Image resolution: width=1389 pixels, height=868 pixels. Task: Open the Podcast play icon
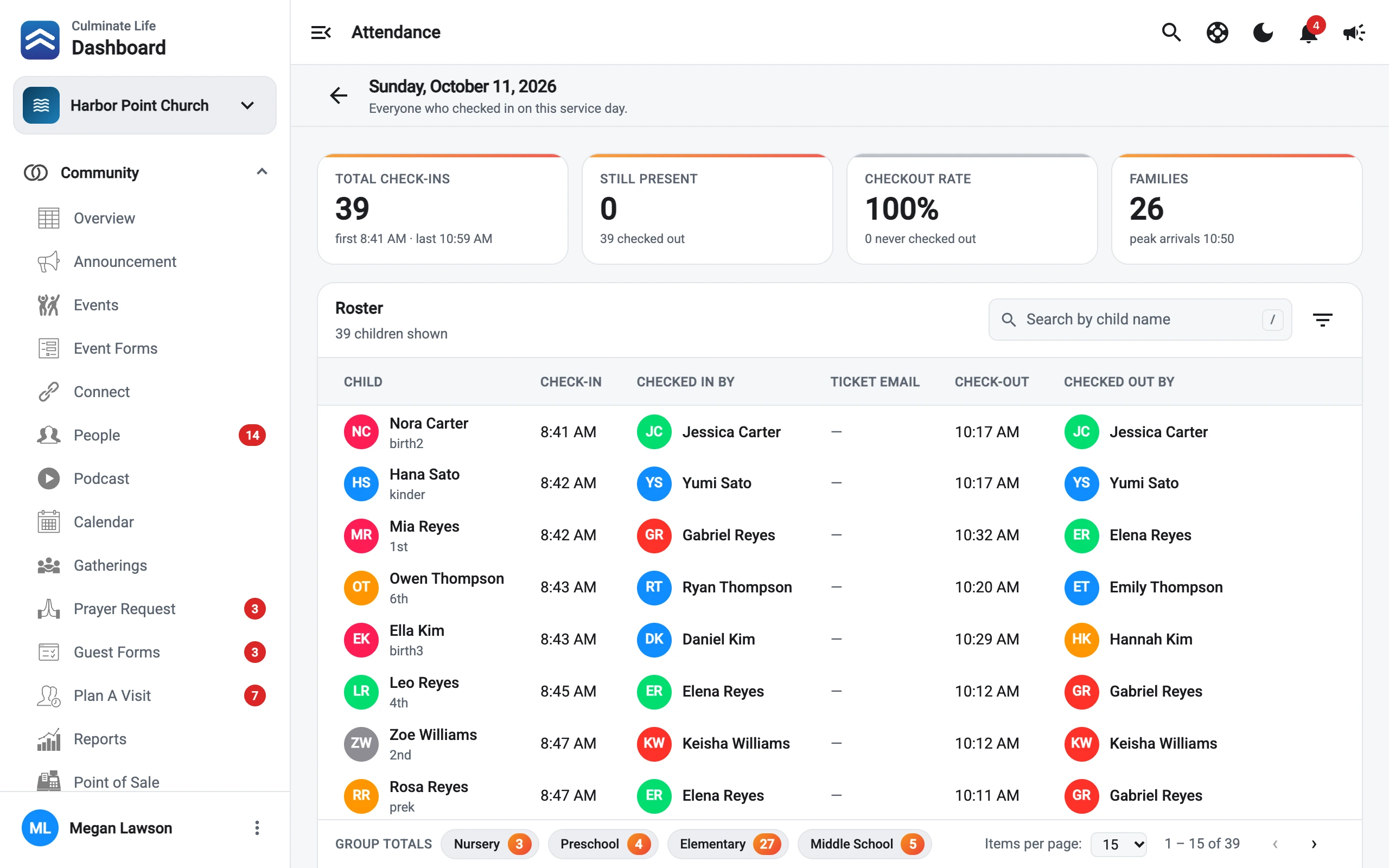pyautogui.click(x=49, y=478)
